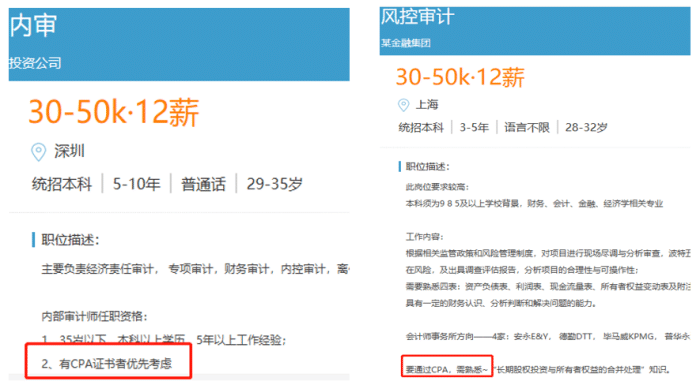This screenshot has height=385, width=700.
Task: Click the location pin icon beside 上海
Action: coord(403,105)
